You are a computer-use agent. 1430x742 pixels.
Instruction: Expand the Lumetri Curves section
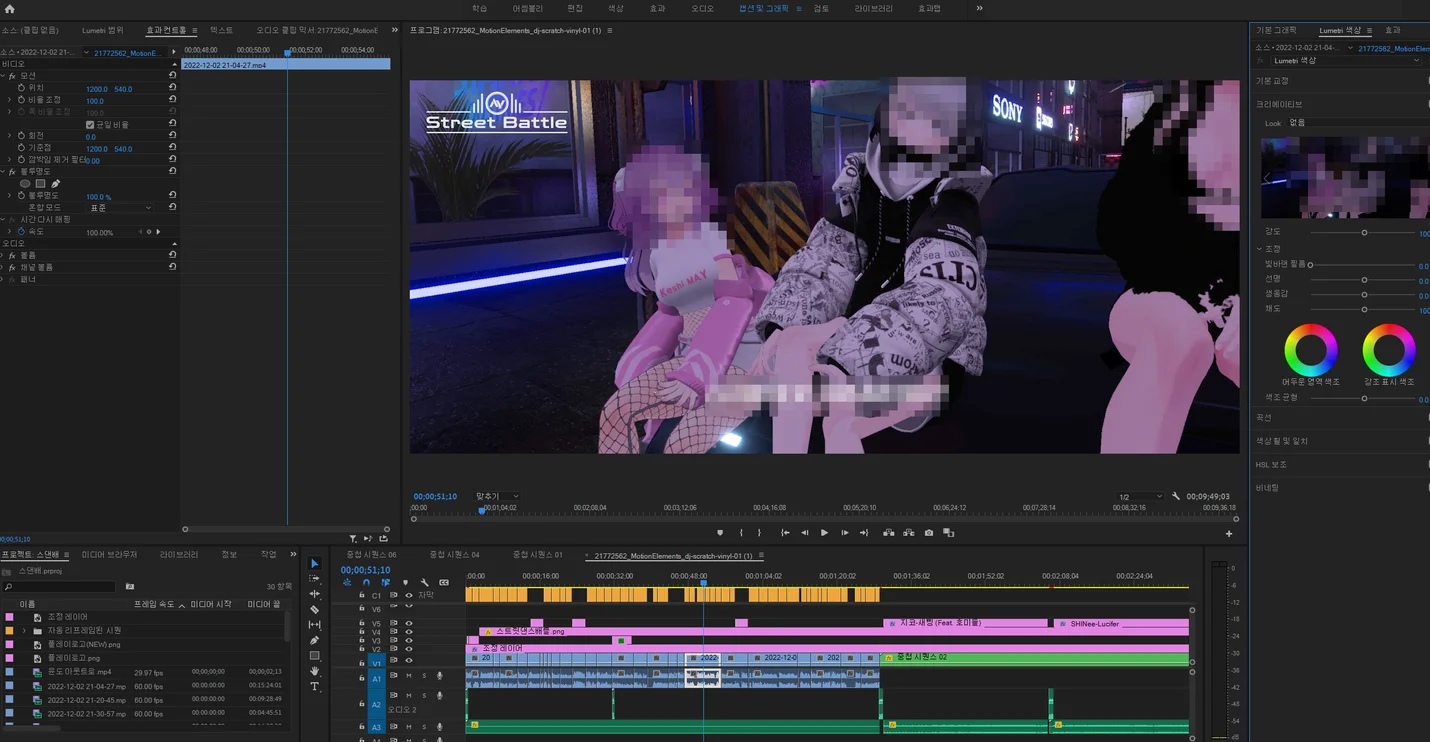(x=1264, y=417)
